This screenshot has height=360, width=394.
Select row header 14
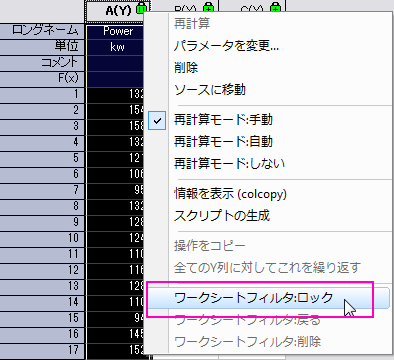(43, 302)
